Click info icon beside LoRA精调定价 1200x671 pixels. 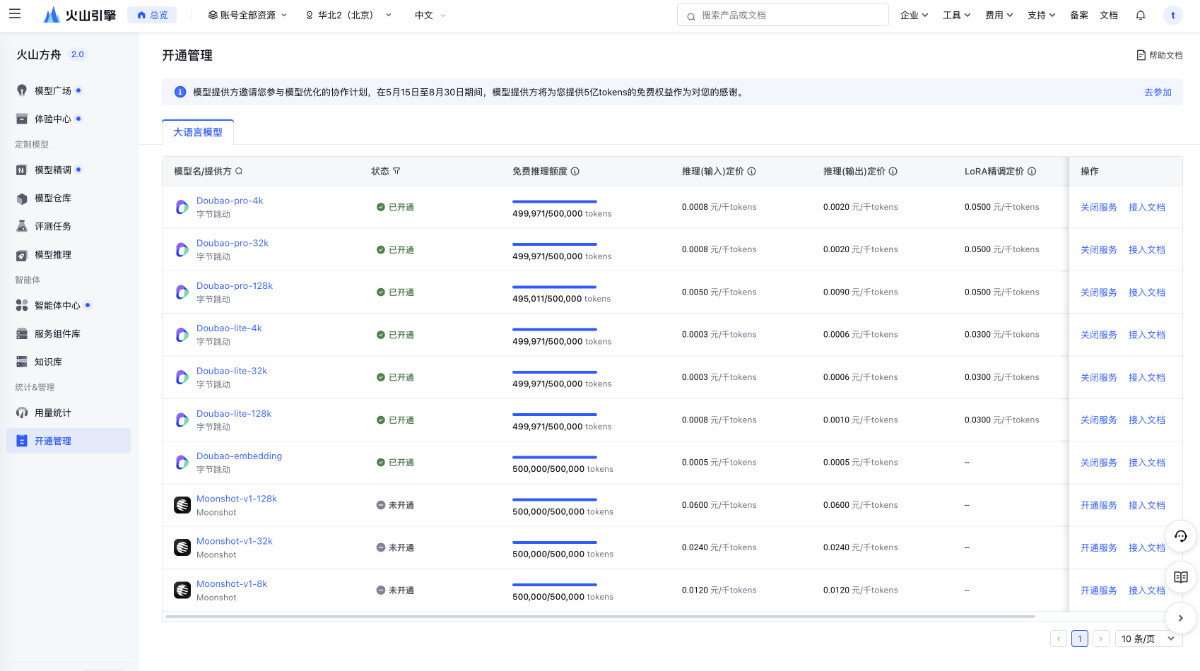tap(1031, 171)
